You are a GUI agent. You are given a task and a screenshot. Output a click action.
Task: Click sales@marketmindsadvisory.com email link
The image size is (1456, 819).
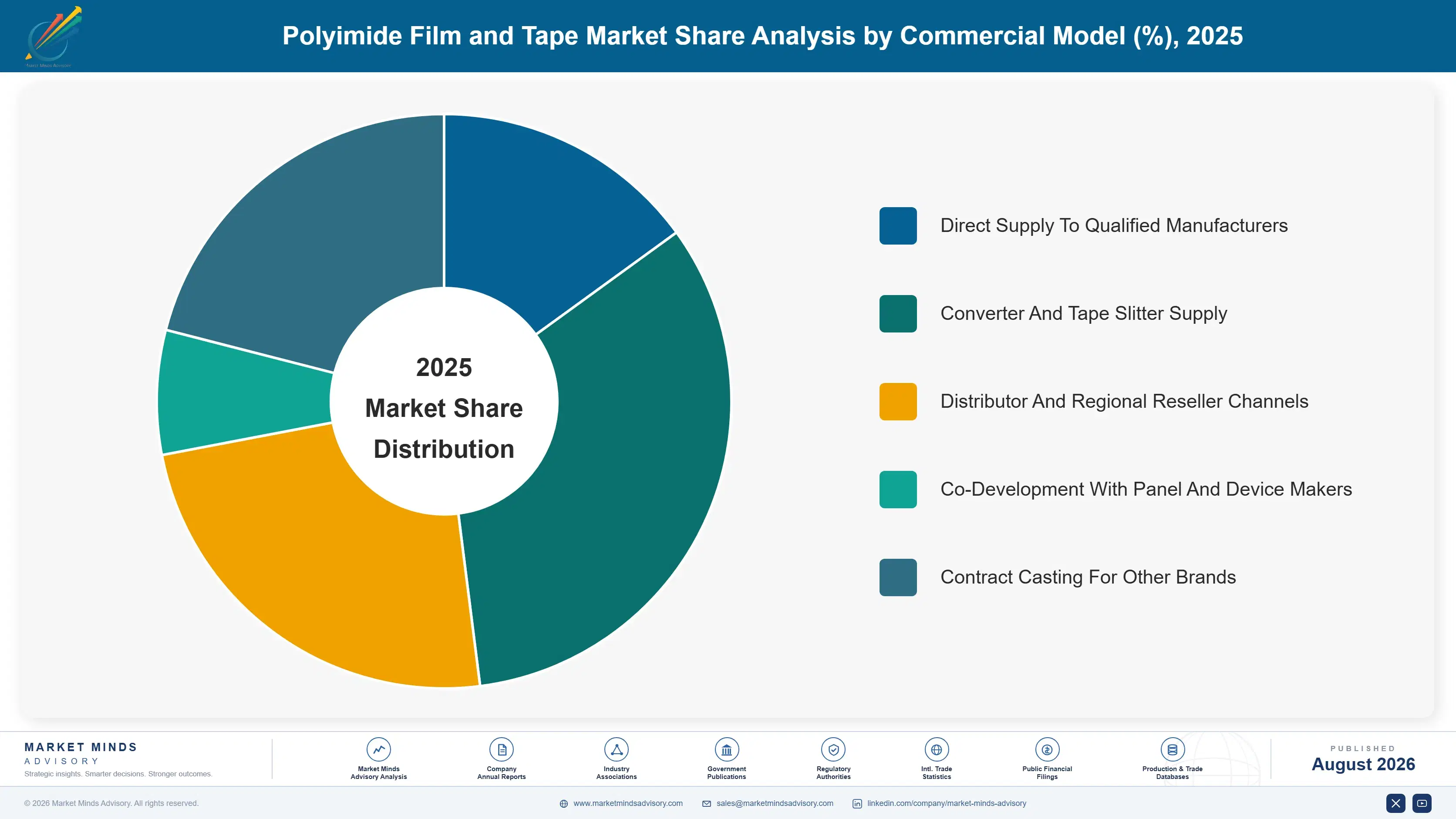pyautogui.click(x=775, y=803)
